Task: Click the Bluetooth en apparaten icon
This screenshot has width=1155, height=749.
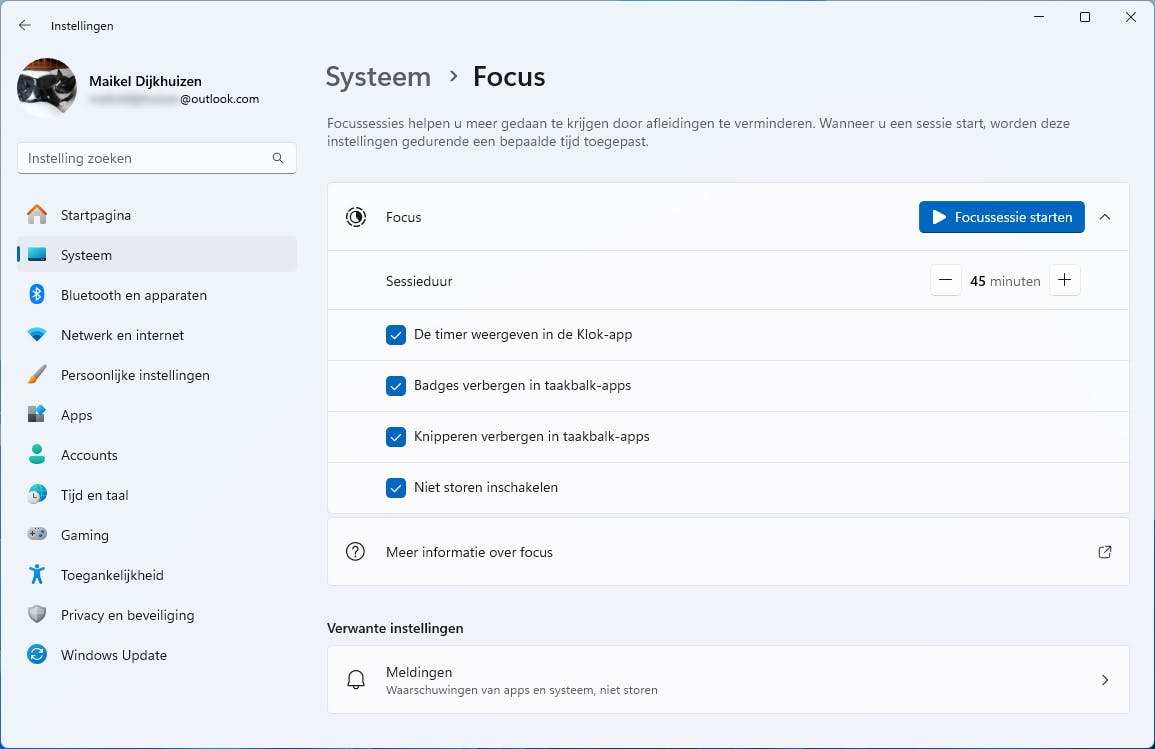Action: coord(37,295)
